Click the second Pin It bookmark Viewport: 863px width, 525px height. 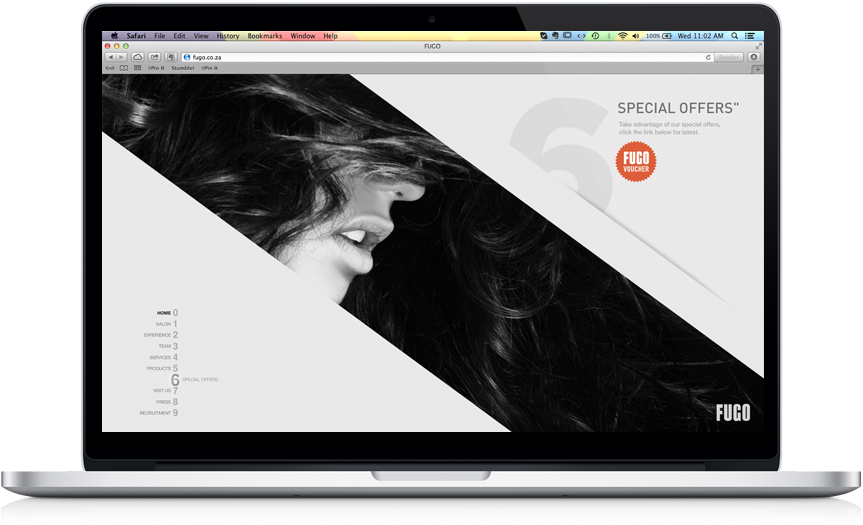209,68
